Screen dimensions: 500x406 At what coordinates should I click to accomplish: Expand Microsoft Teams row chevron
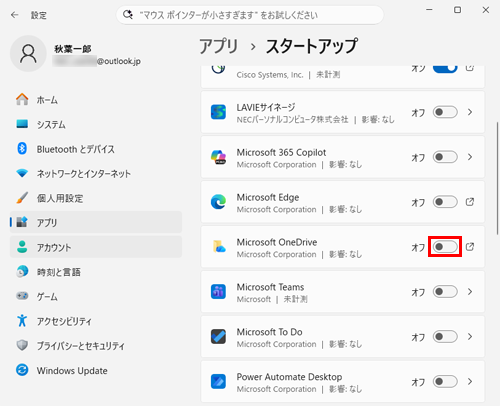pyautogui.click(x=470, y=292)
